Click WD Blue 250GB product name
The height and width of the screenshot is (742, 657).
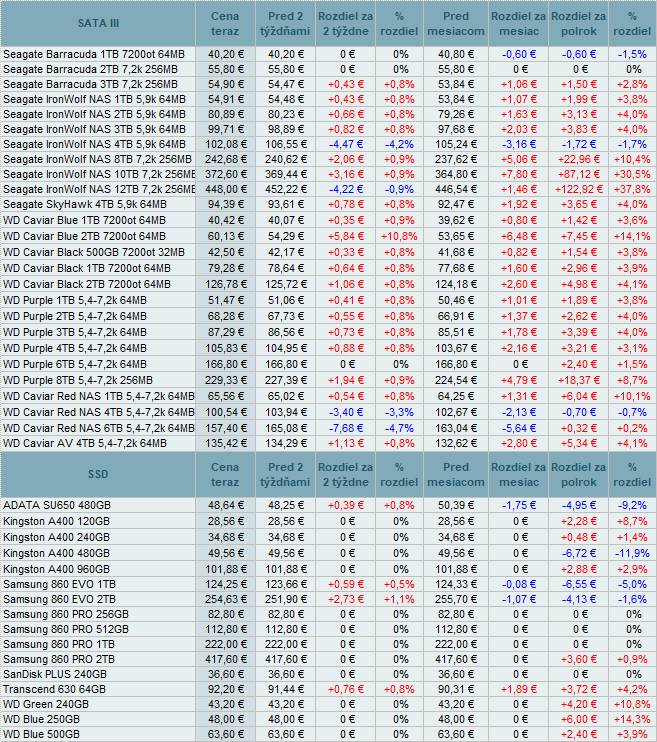[x=41, y=720]
